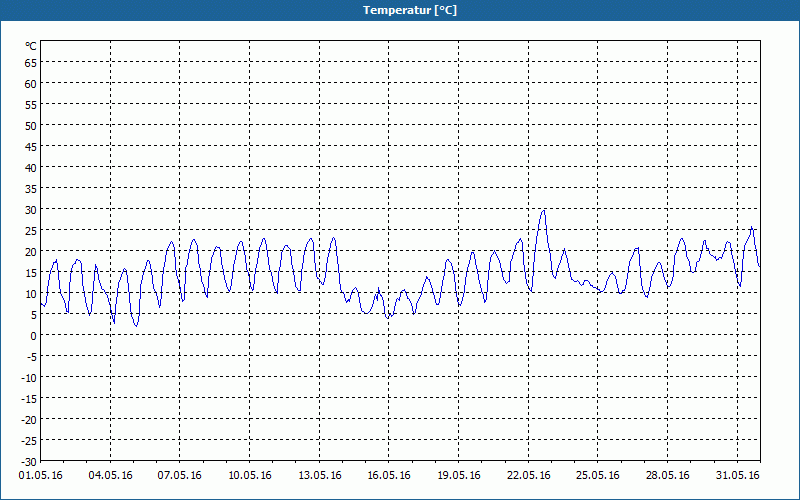Select the -10 y-axis label

(x=29, y=378)
